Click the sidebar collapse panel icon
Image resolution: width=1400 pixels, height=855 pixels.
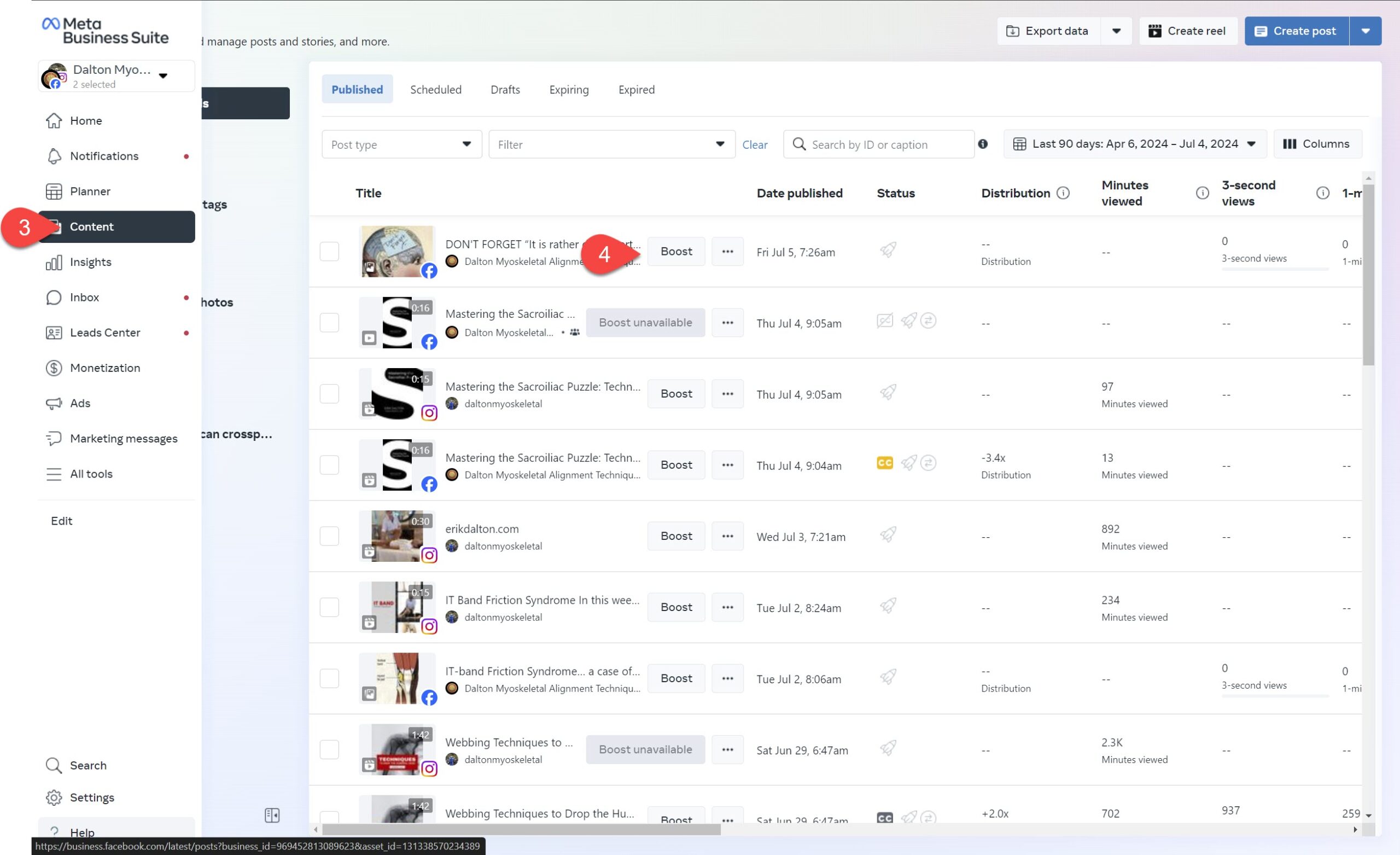[x=272, y=815]
